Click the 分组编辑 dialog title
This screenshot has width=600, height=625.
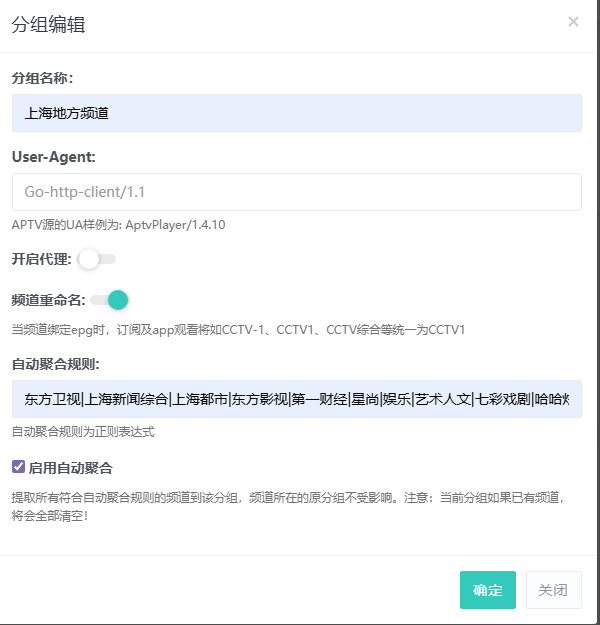pos(48,25)
